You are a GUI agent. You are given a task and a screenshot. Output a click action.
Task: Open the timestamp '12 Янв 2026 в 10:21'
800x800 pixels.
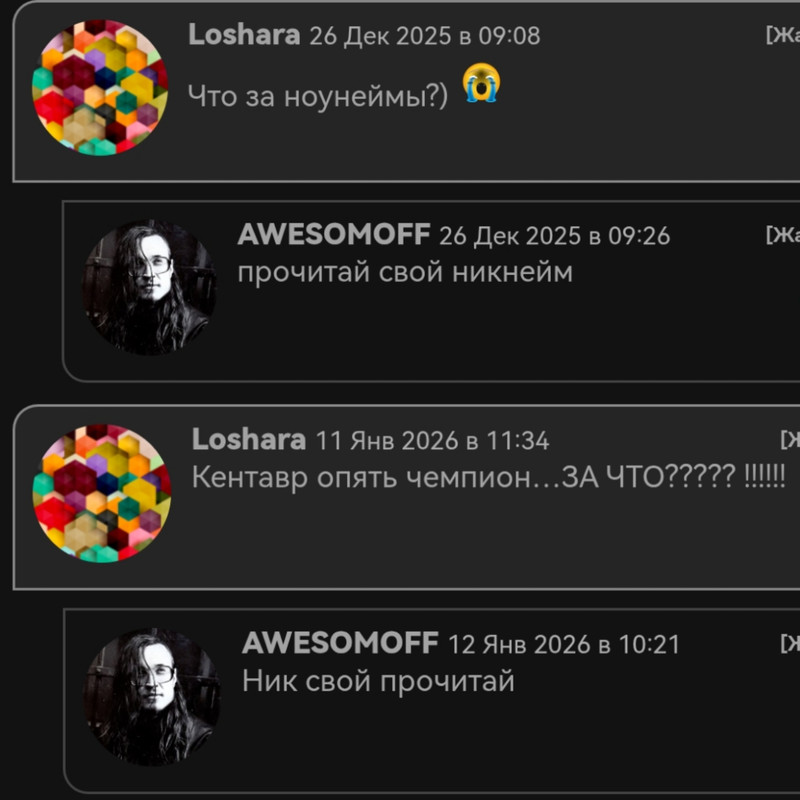click(564, 644)
